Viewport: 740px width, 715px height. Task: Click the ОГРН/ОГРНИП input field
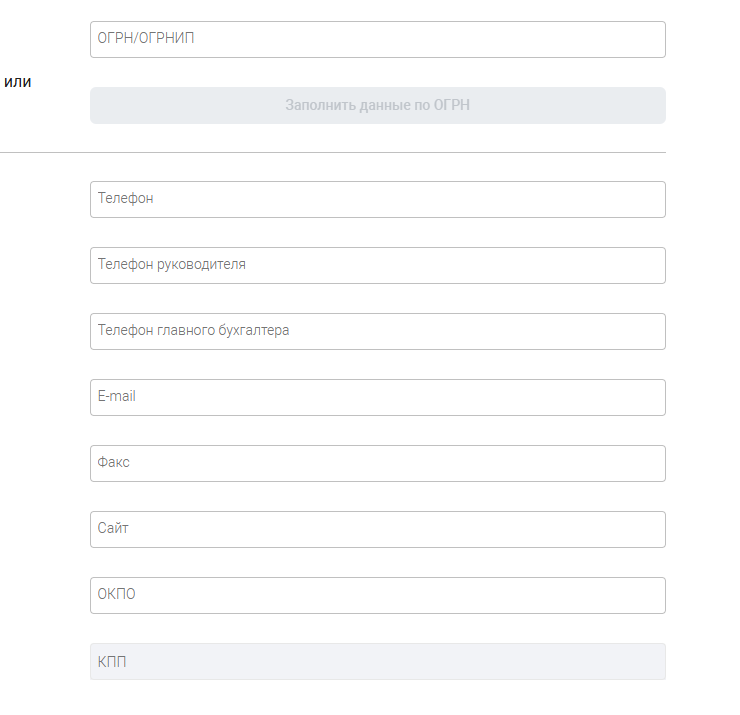click(x=377, y=39)
